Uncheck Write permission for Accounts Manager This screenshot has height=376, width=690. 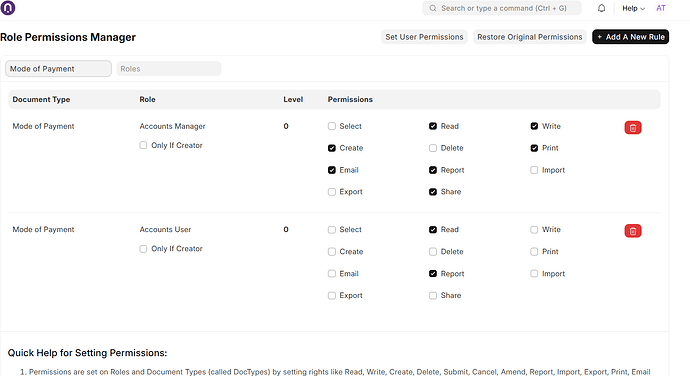tap(534, 126)
